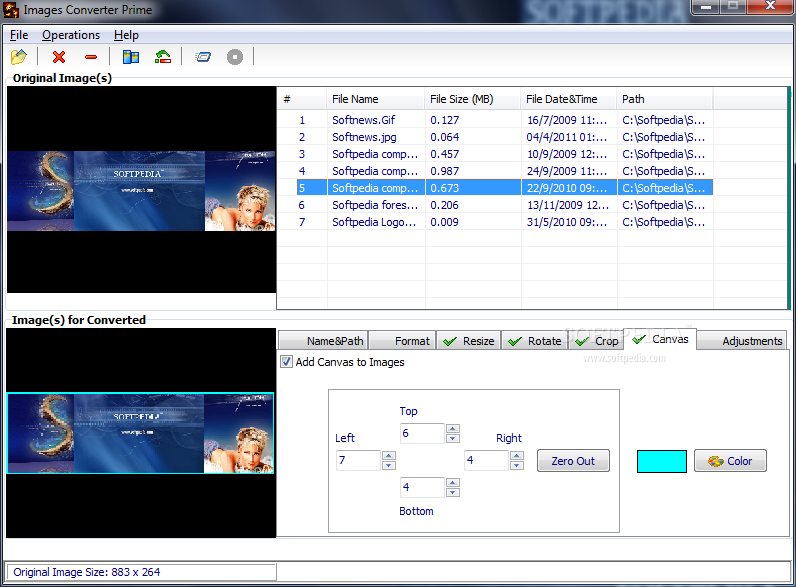Image resolution: width=796 pixels, height=587 pixels.
Task: Sort by File Size (MB) column header
Action: click(473, 99)
